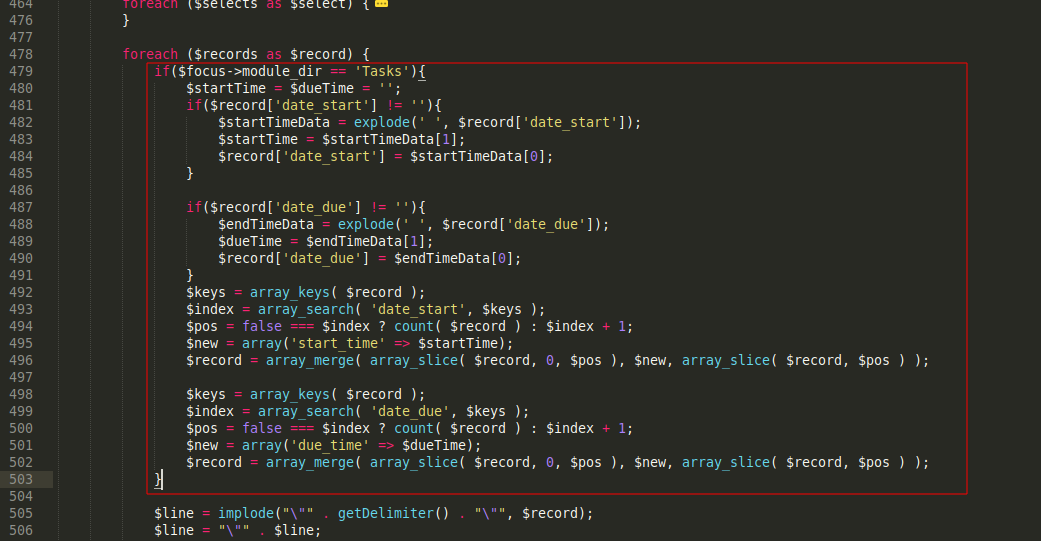
Task: Click the 'Tasks' string literal
Action: [x=382, y=72]
